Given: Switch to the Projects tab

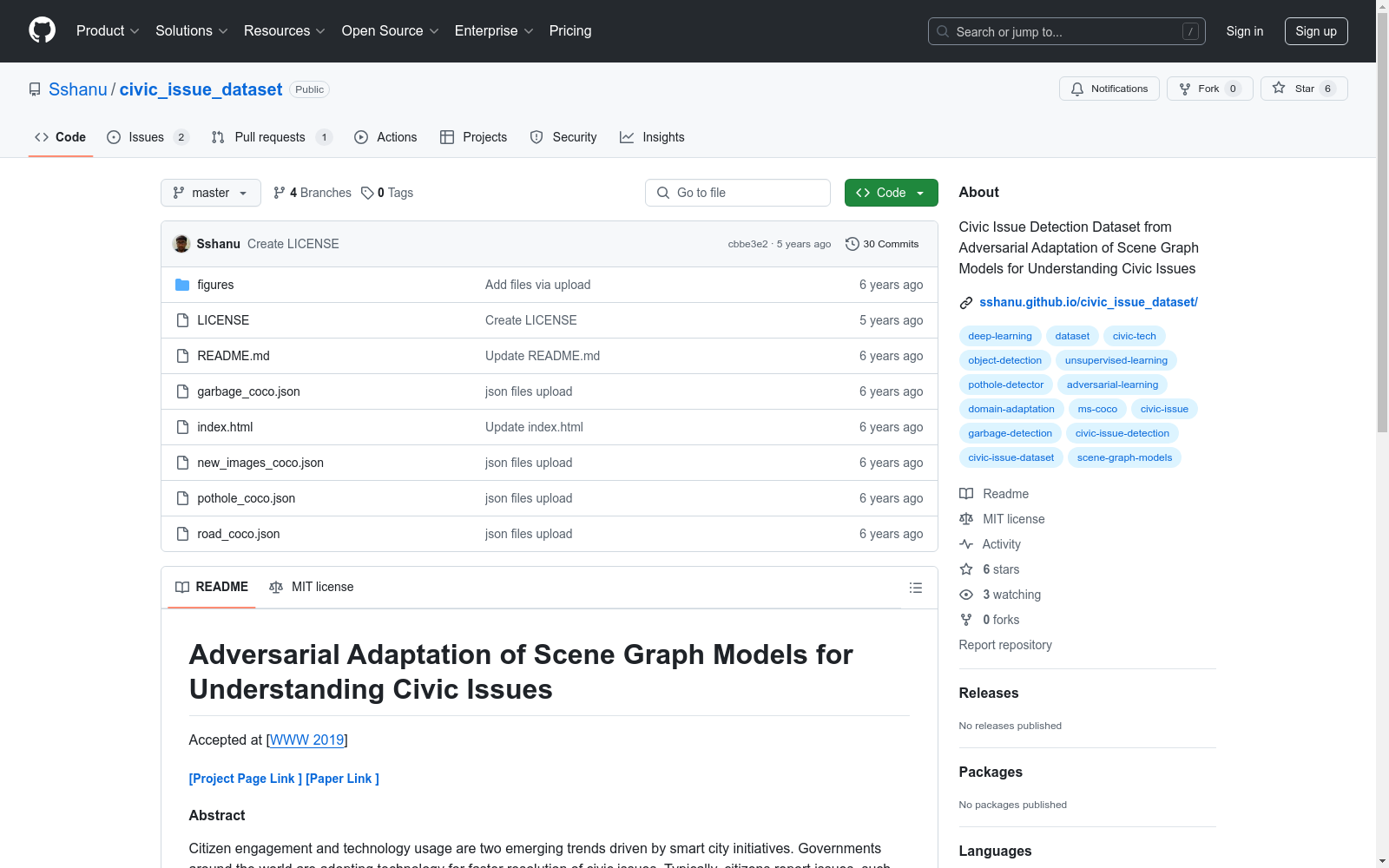Looking at the screenshot, I should (x=473, y=137).
